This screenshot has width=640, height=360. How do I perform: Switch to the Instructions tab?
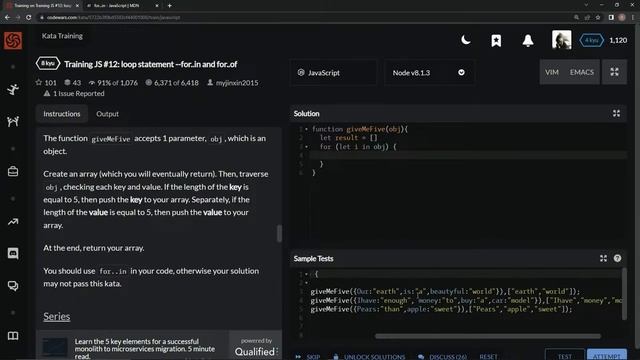62,114
